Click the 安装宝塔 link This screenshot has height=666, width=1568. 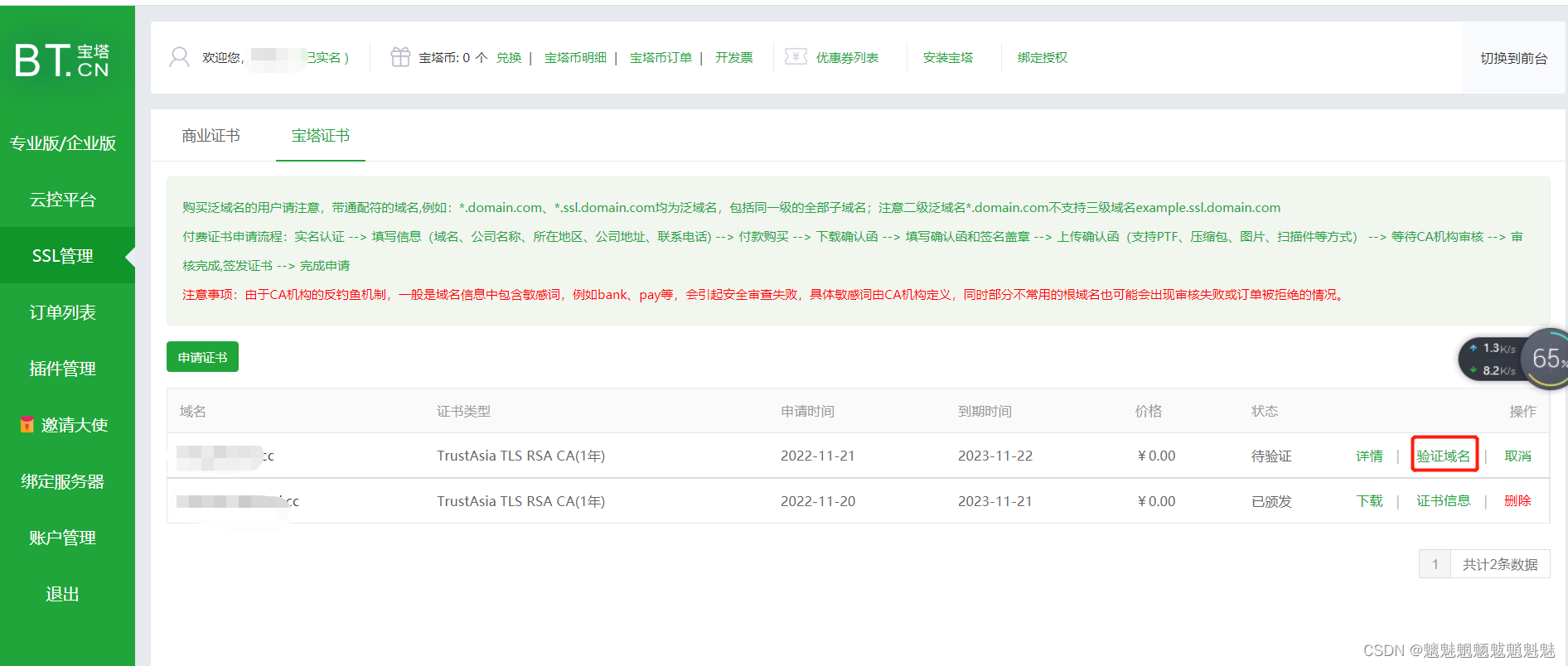pyautogui.click(x=948, y=58)
